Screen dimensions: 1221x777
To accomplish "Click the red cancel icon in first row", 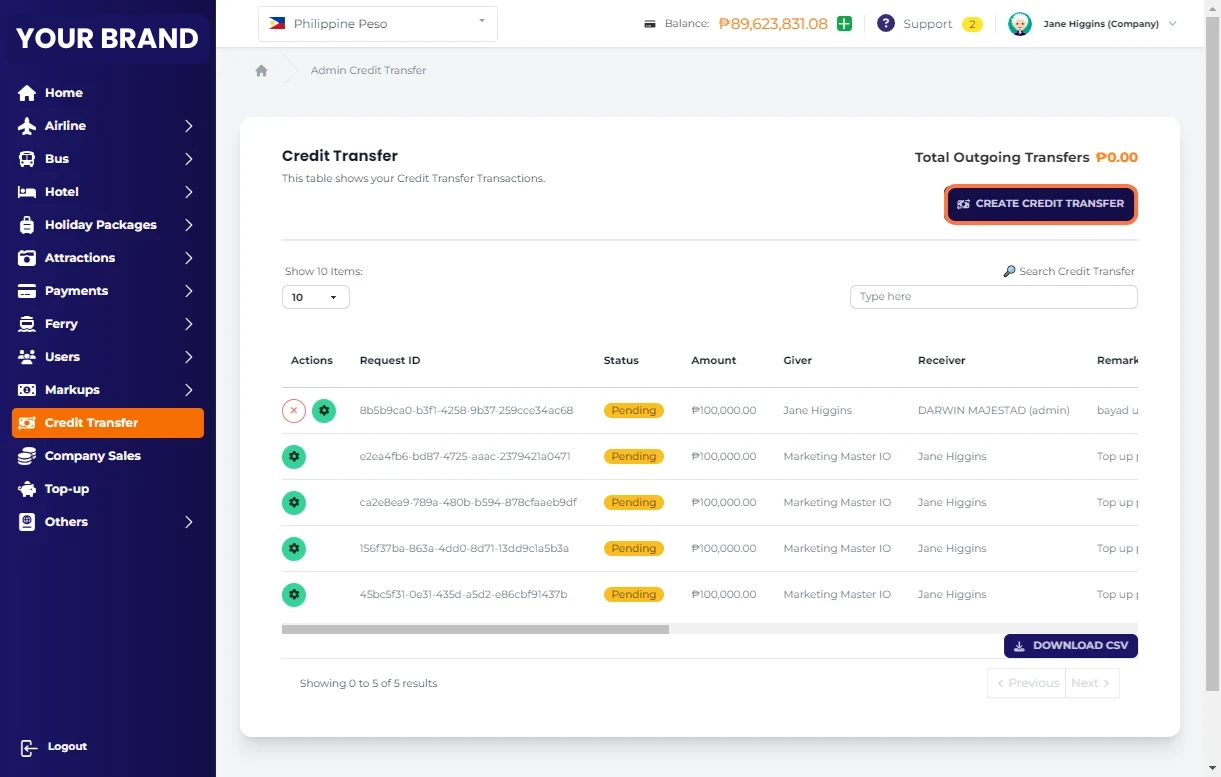I will click(x=293, y=410).
